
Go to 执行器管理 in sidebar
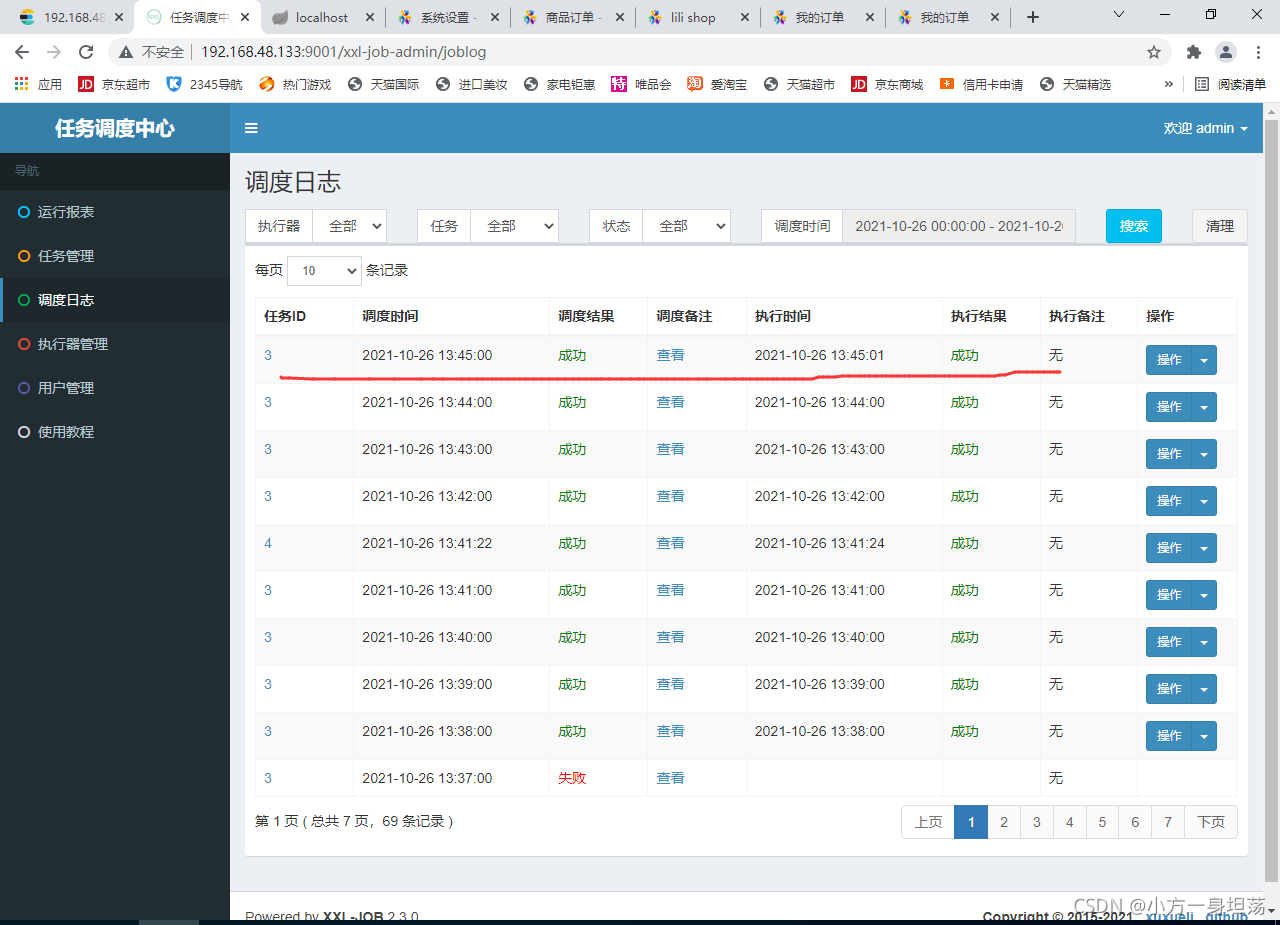tap(115, 344)
